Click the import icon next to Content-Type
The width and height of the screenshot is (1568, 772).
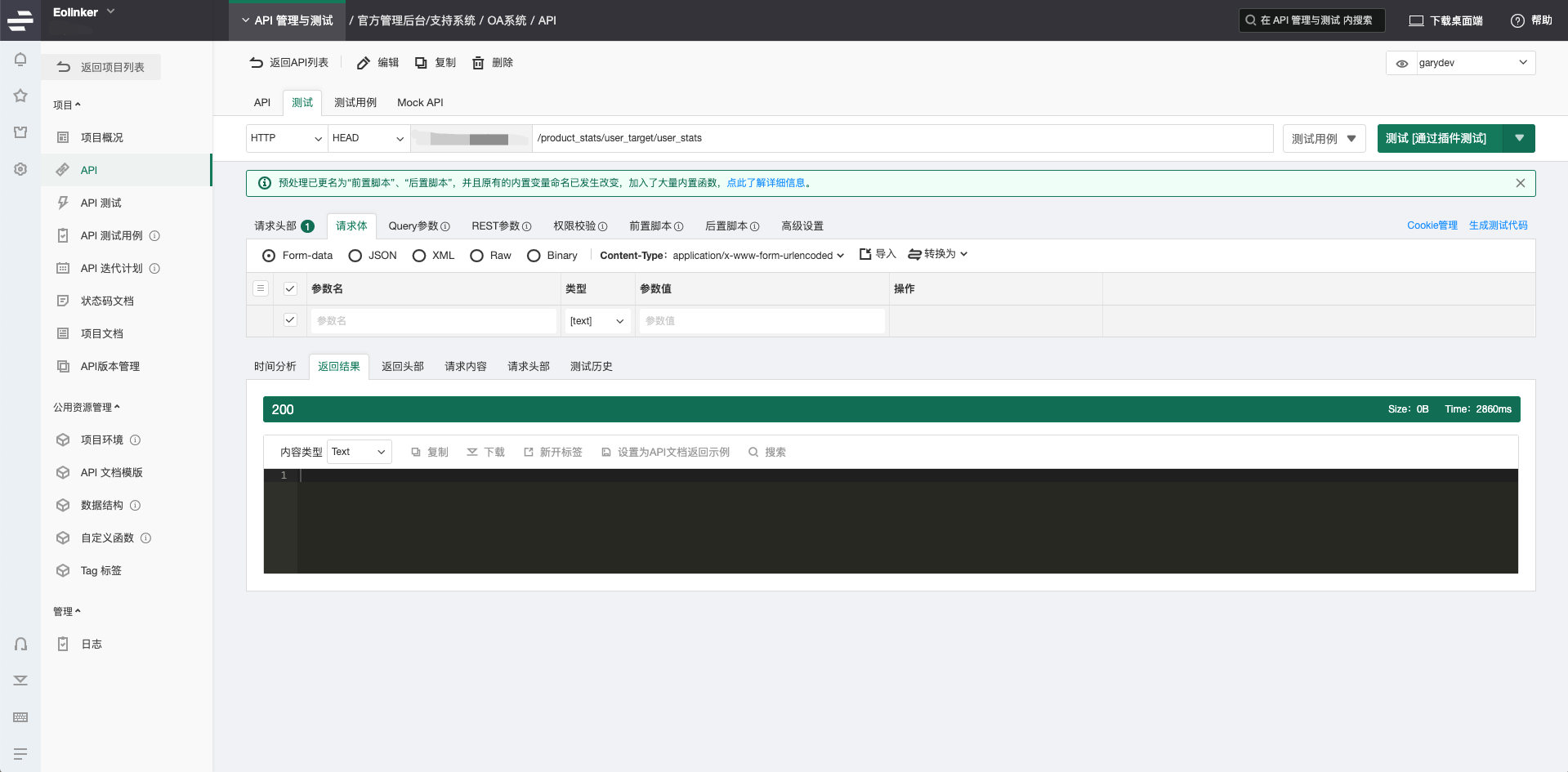865,254
